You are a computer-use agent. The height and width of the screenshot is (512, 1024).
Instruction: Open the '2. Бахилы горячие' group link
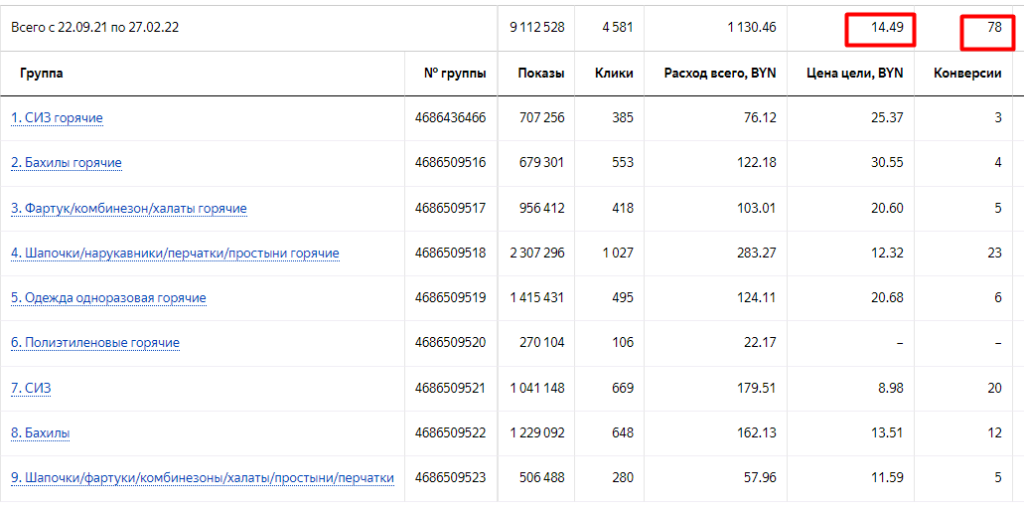66,163
